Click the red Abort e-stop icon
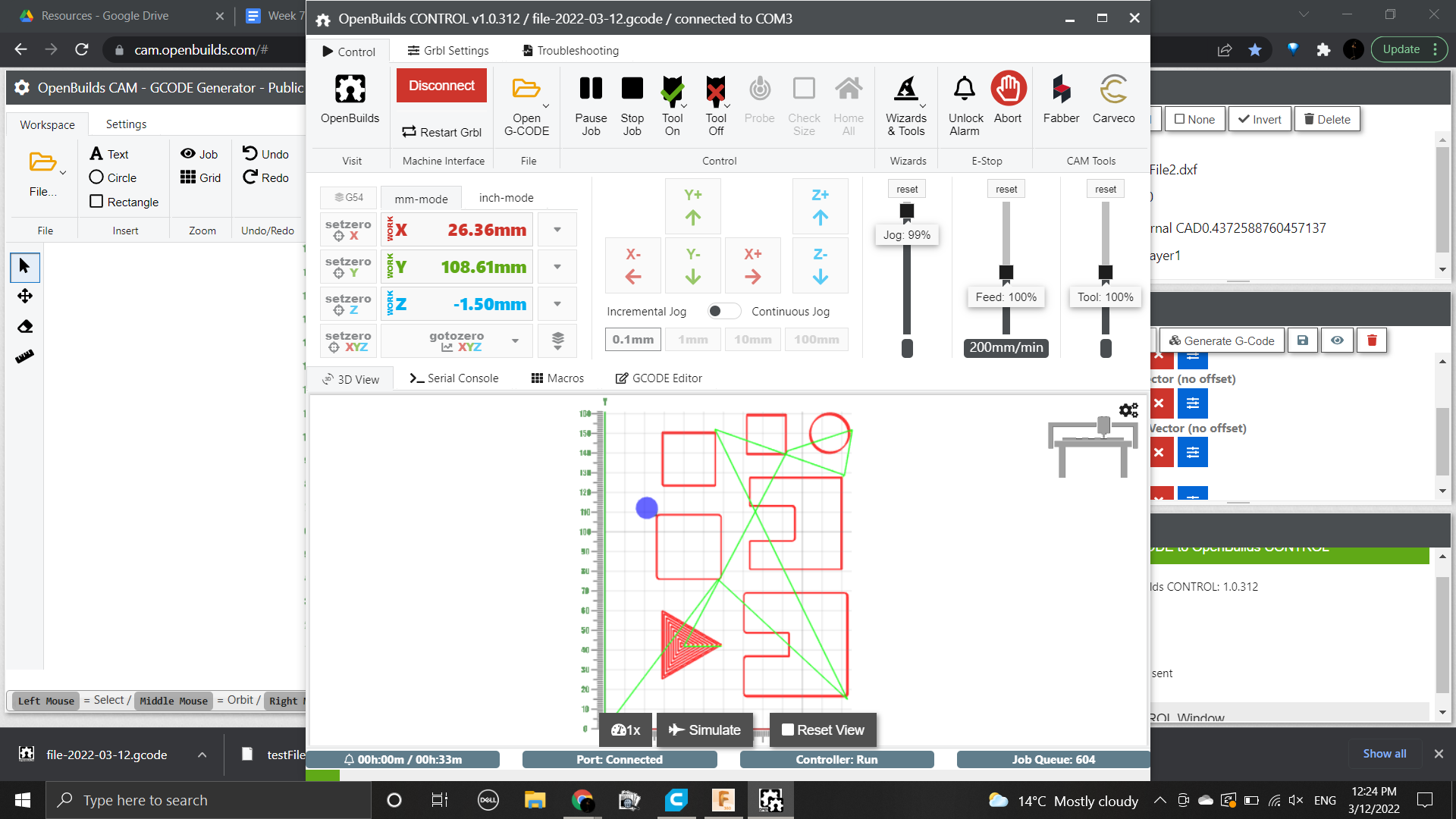This screenshot has width=1456, height=819. tap(1008, 89)
